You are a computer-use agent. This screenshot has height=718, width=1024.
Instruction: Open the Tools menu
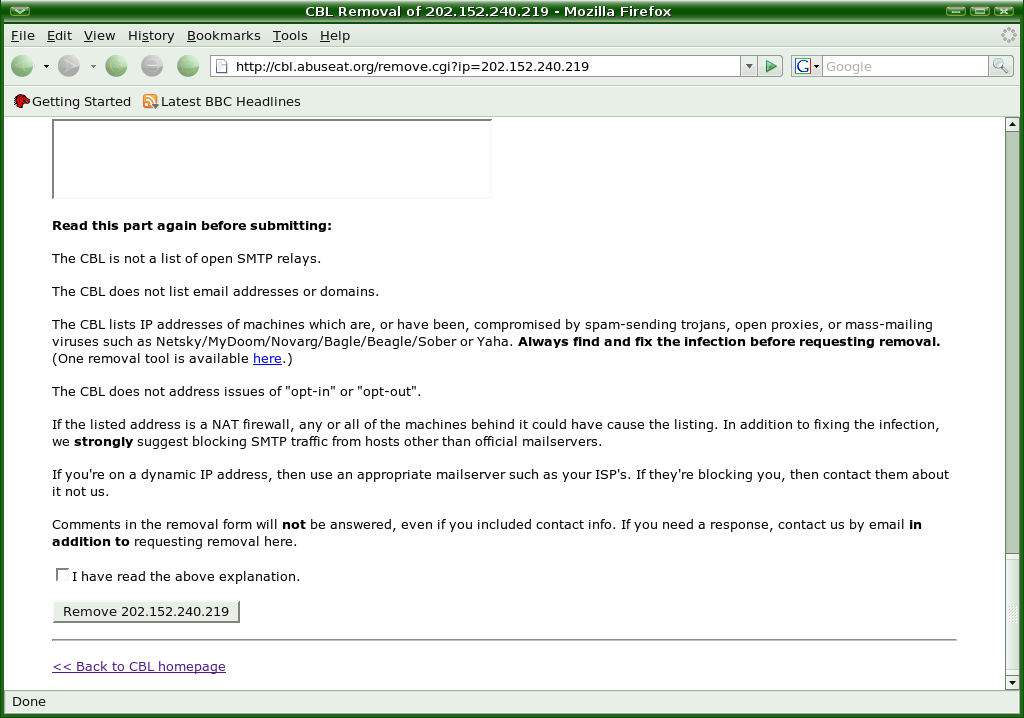coord(290,36)
